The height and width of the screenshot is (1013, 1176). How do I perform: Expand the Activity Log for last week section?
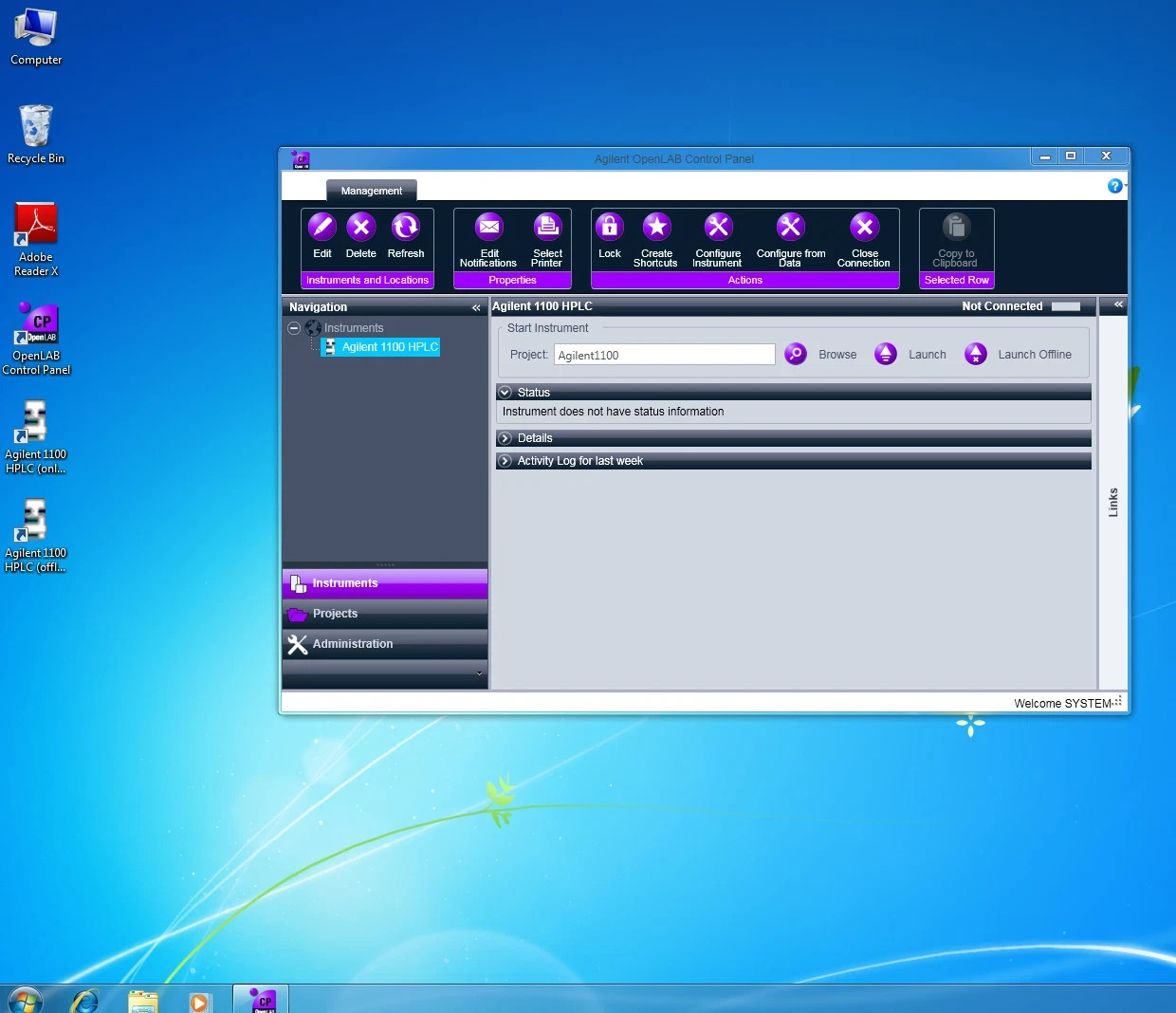tap(505, 461)
